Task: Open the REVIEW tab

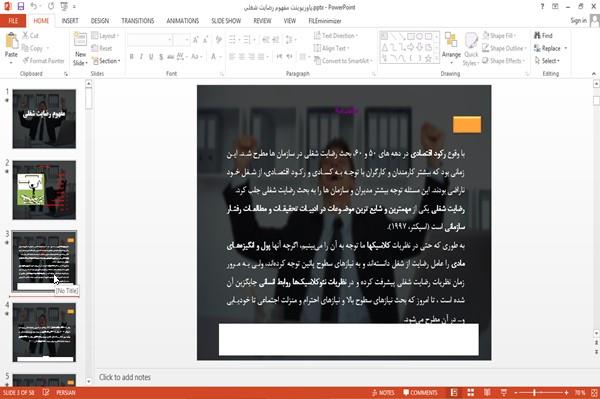Action: (x=262, y=21)
